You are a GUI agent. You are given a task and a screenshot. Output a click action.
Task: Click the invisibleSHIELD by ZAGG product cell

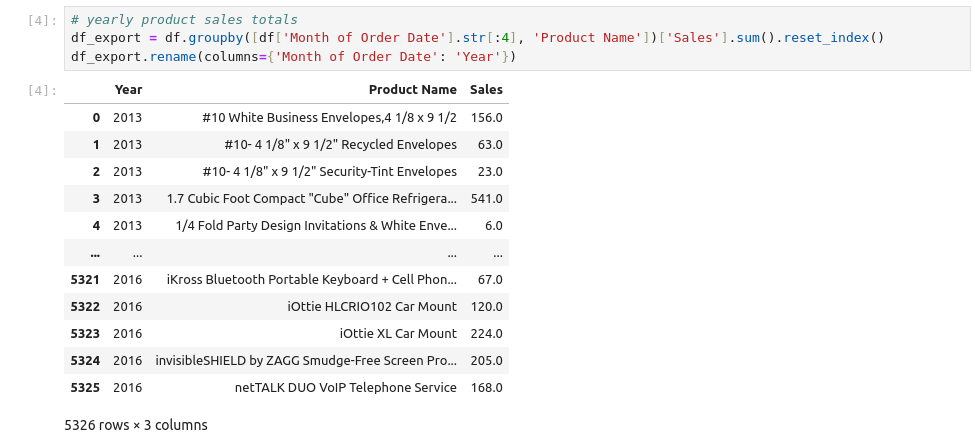pos(306,361)
